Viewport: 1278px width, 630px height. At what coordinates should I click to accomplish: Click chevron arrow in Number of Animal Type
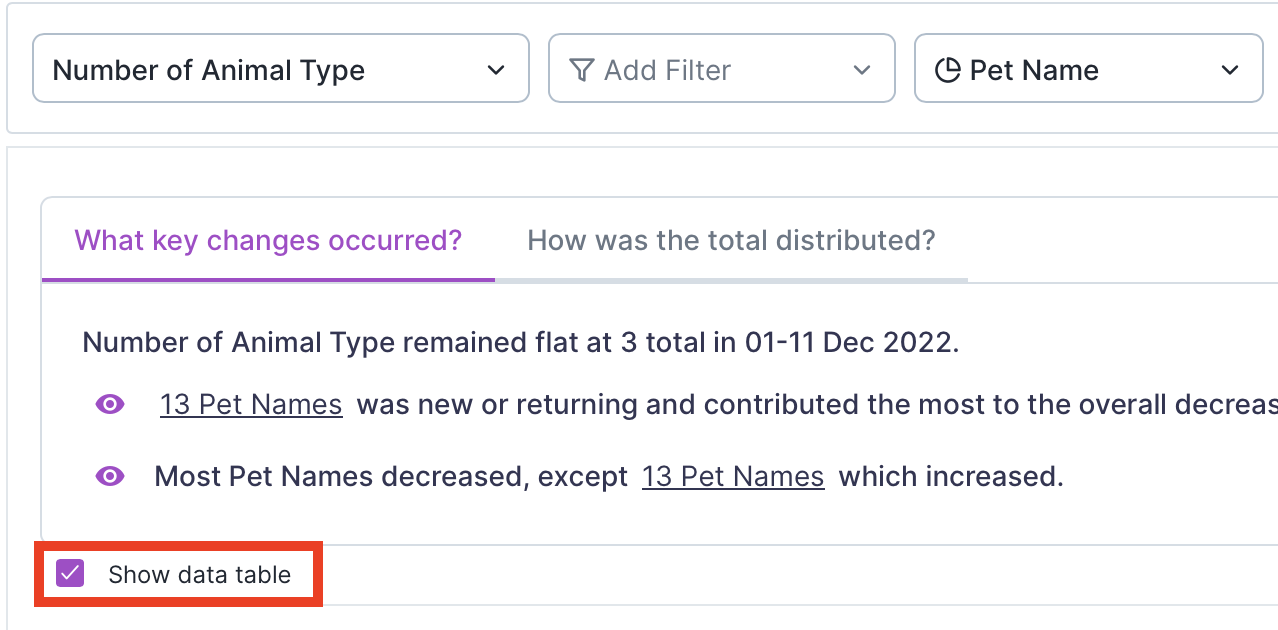click(495, 70)
